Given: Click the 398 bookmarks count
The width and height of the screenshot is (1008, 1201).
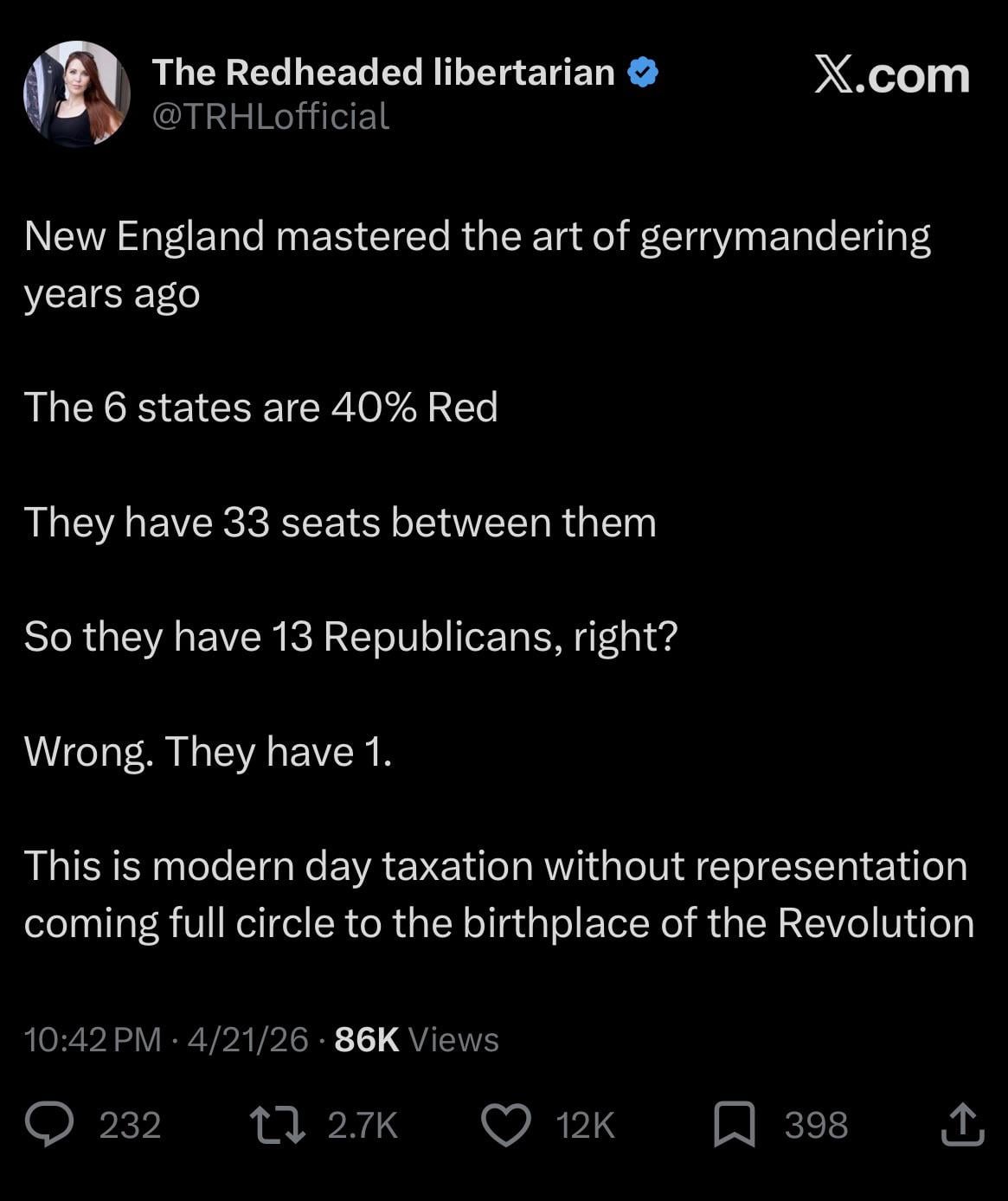Looking at the screenshot, I should [816, 1126].
